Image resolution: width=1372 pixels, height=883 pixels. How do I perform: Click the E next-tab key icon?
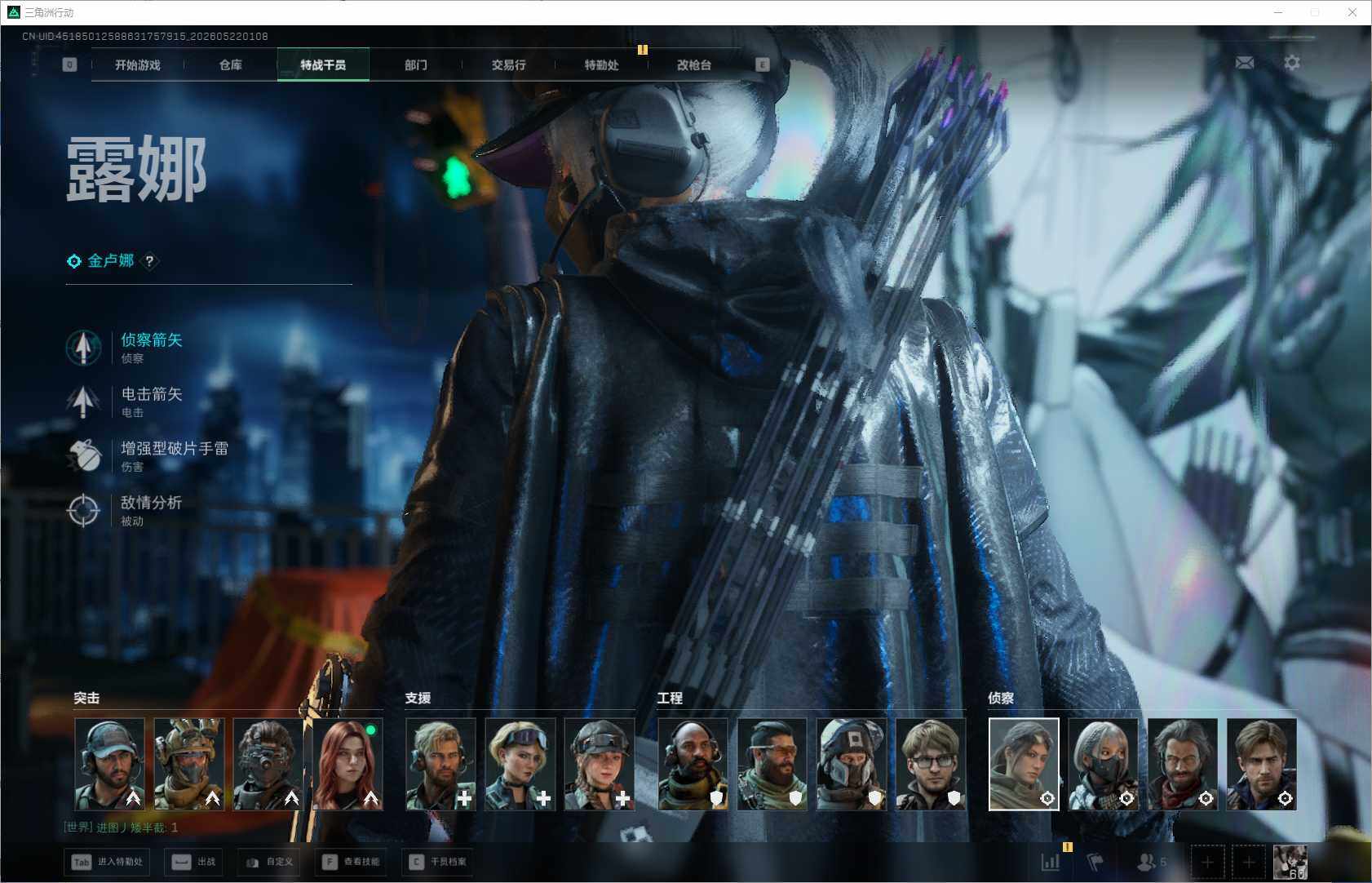(763, 64)
